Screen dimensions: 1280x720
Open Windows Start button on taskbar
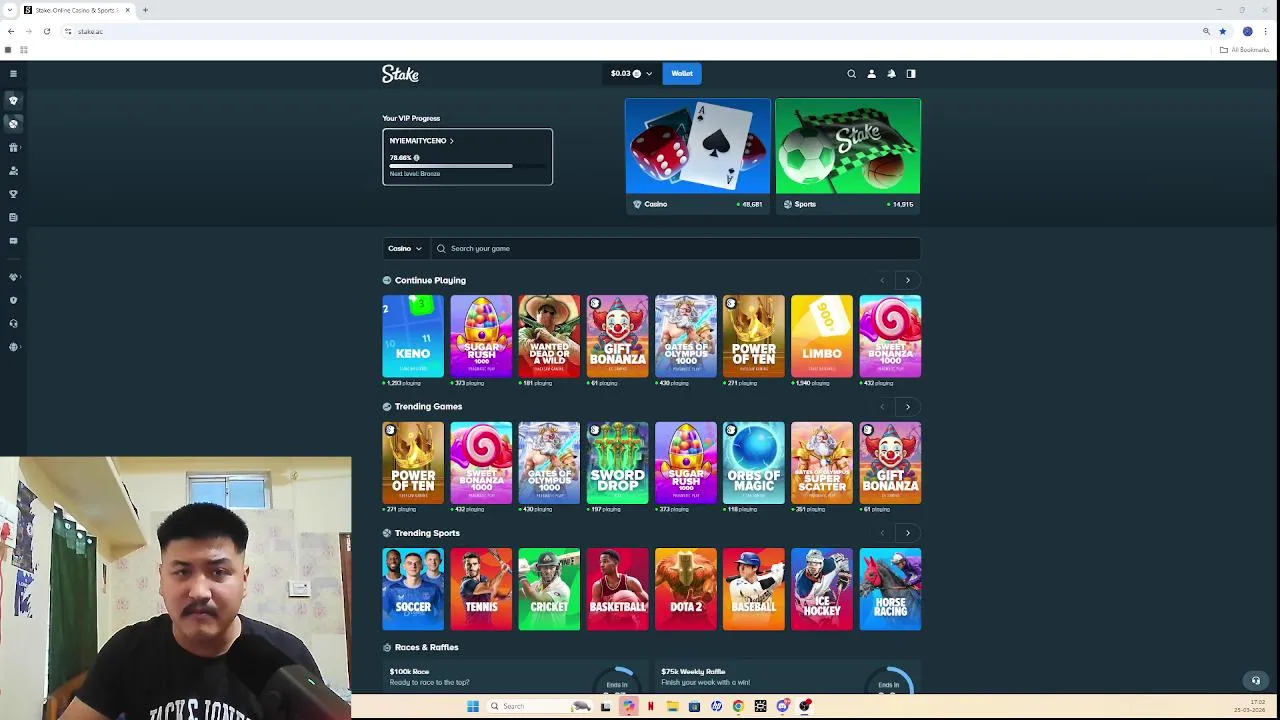[x=472, y=706]
